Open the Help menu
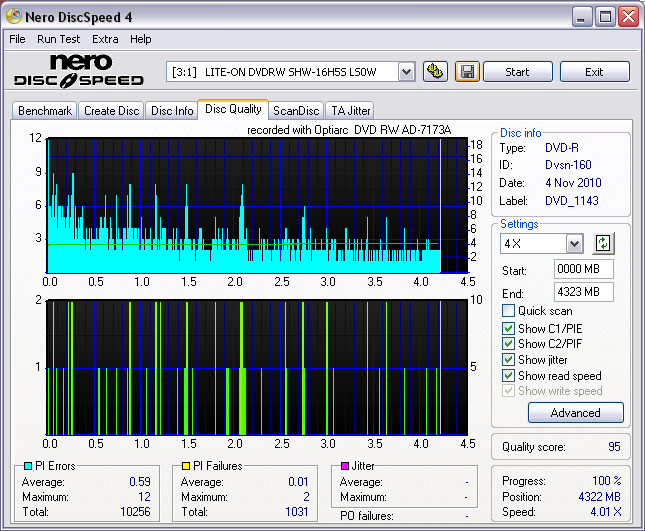 (141, 39)
